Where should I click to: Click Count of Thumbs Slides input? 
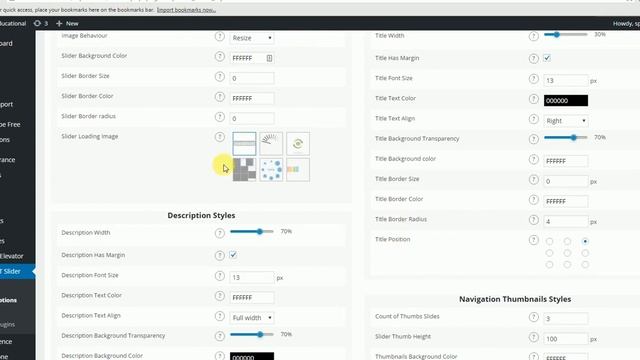[566, 318]
